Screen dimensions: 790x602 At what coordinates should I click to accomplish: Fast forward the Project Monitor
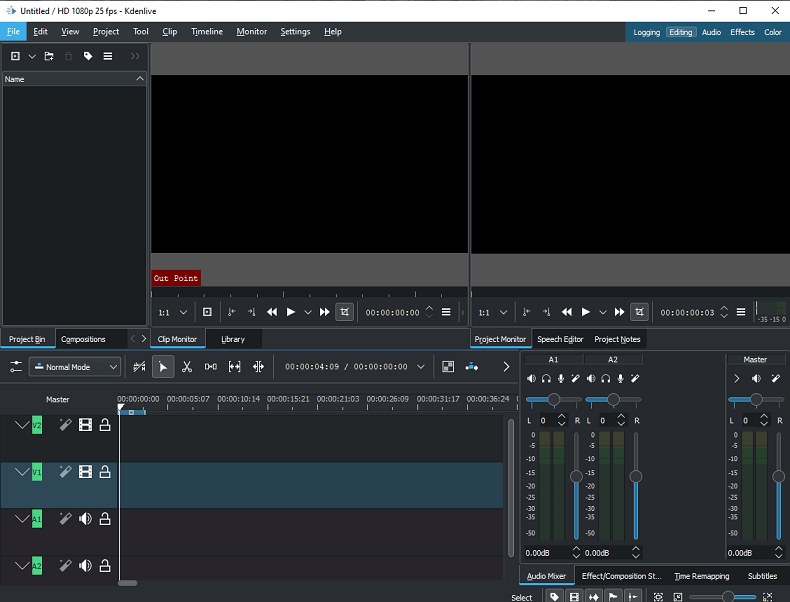coord(619,312)
